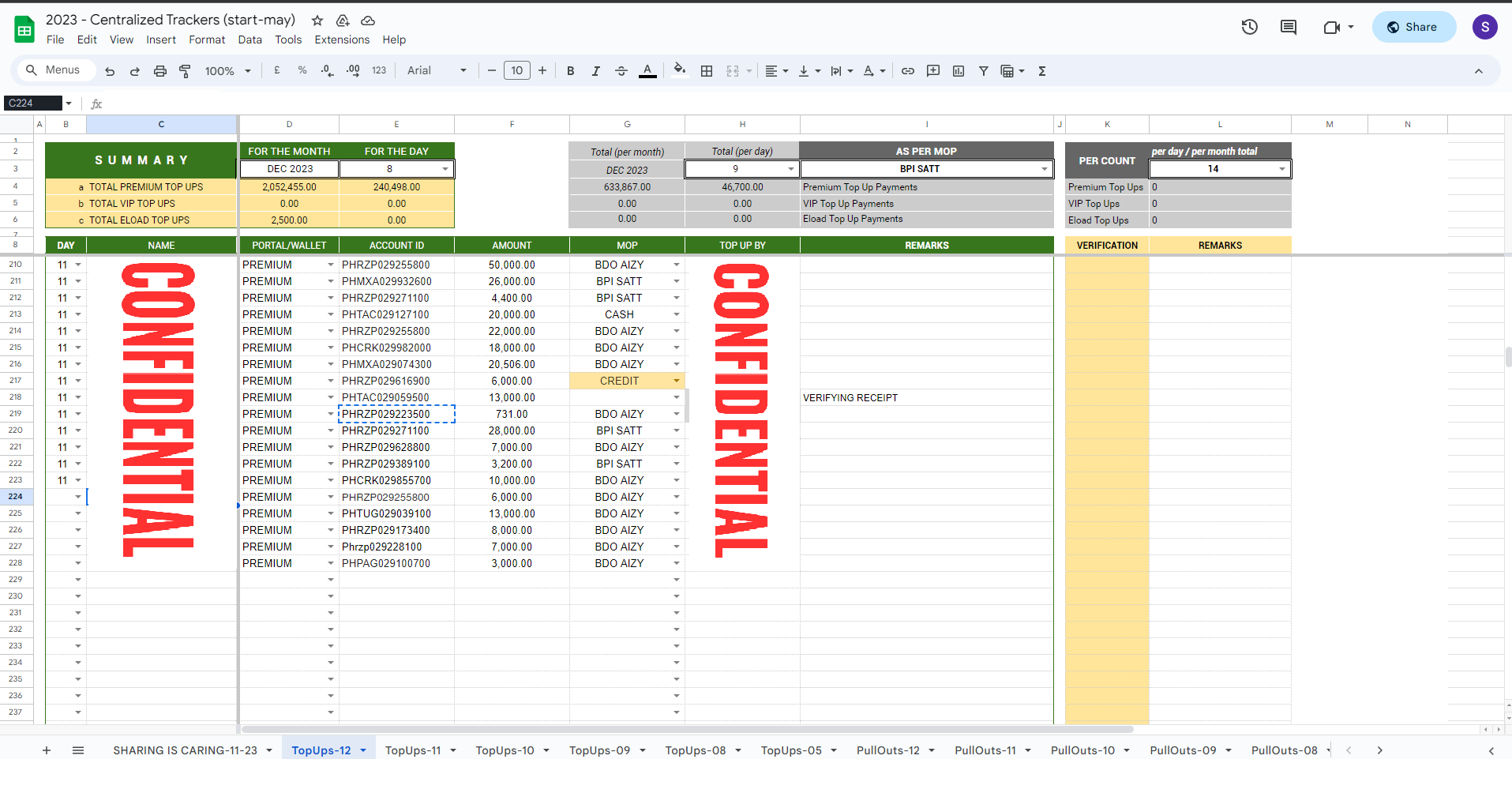The image size is (1512, 808).
Task: Open the Google Sheets home icon
Action: pyautogui.click(x=24, y=30)
